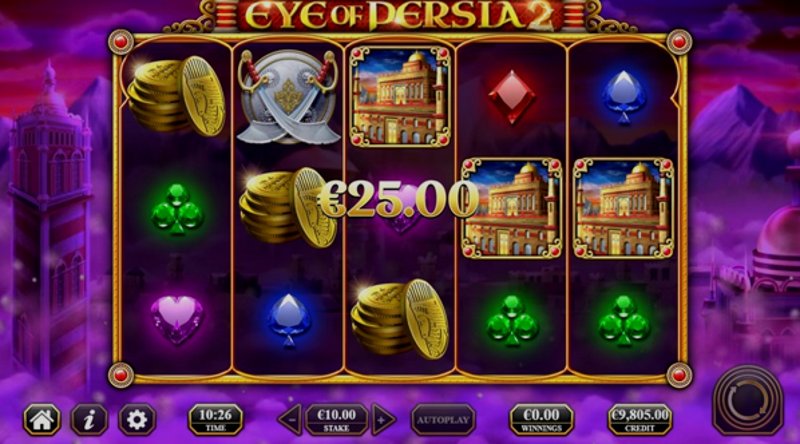The height and width of the screenshot is (444, 800).
Task: Click the 10:26 time display
Action: (x=216, y=420)
